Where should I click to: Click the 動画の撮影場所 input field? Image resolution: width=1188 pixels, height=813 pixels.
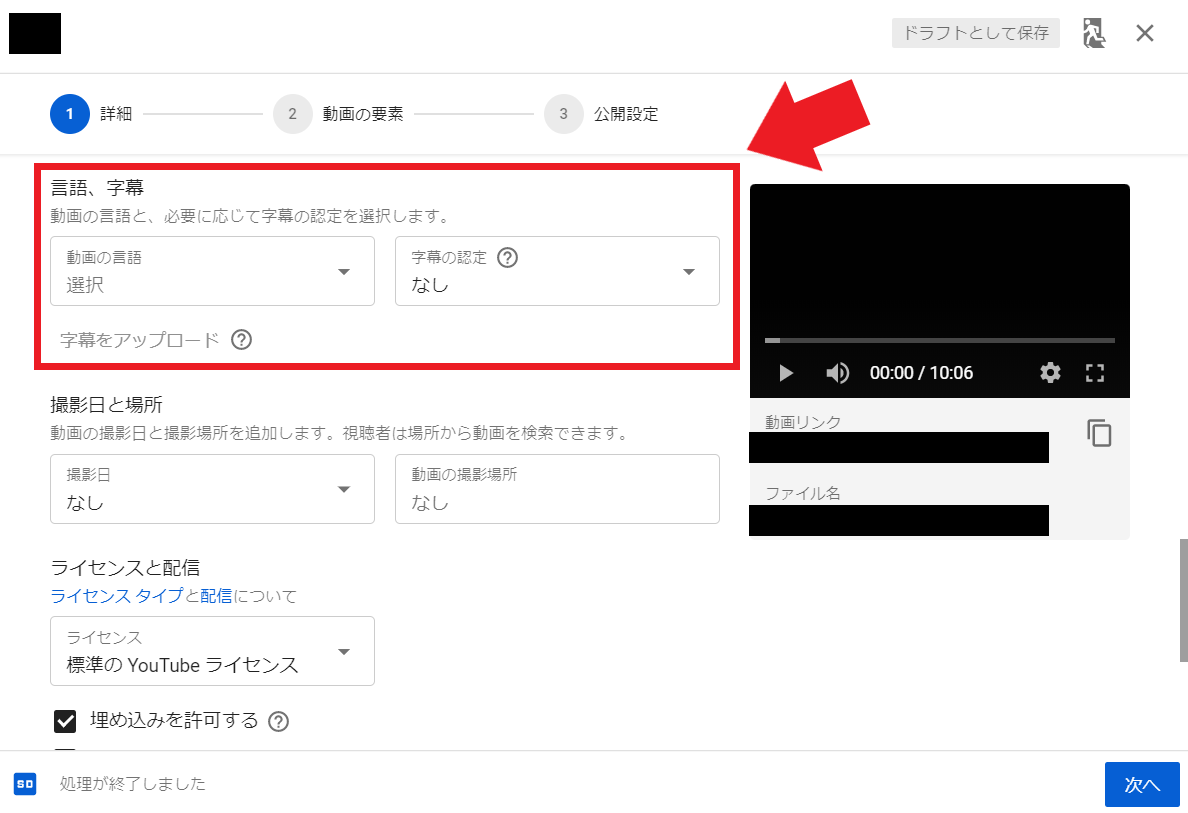tap(557, 489)
